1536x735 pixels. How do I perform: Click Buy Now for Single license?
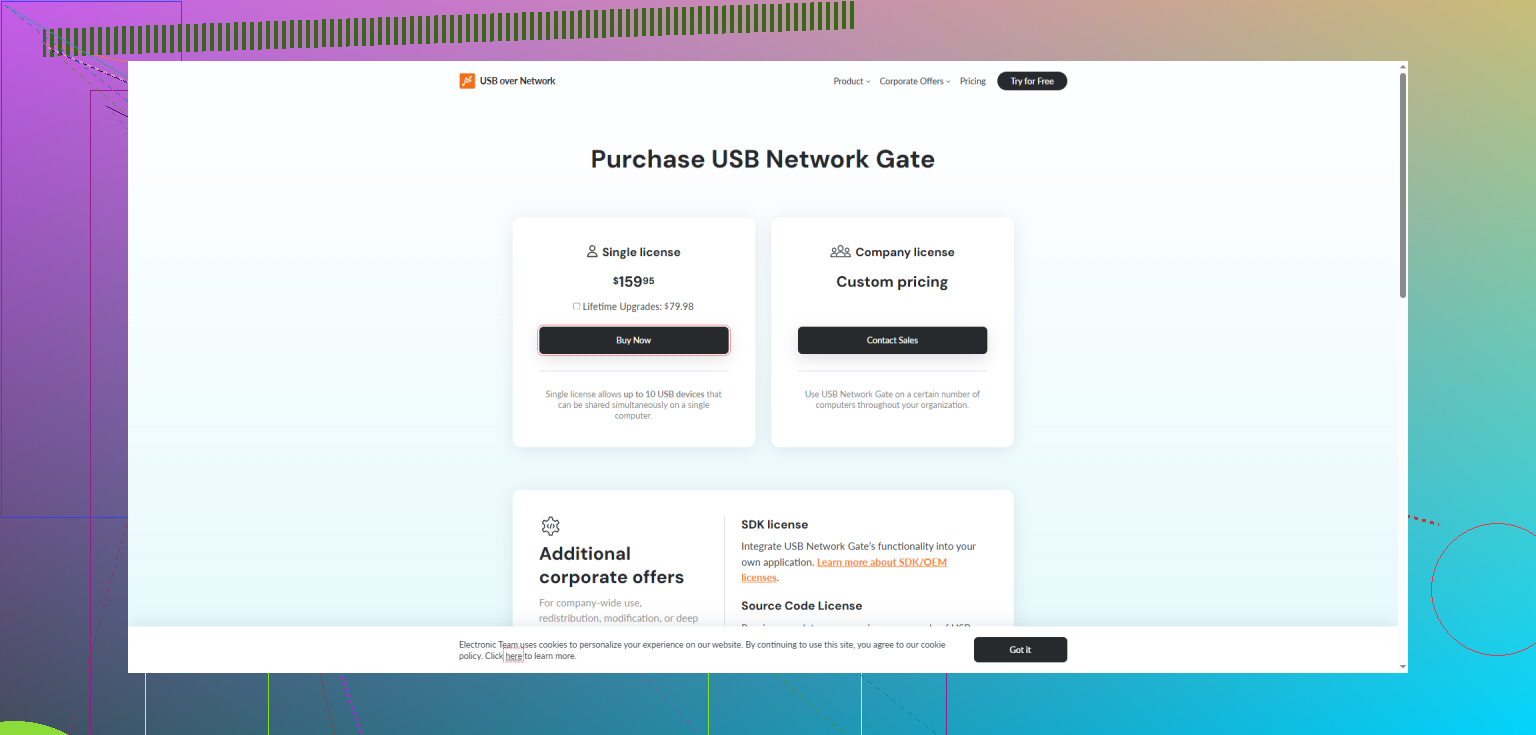tap(634, 340)
